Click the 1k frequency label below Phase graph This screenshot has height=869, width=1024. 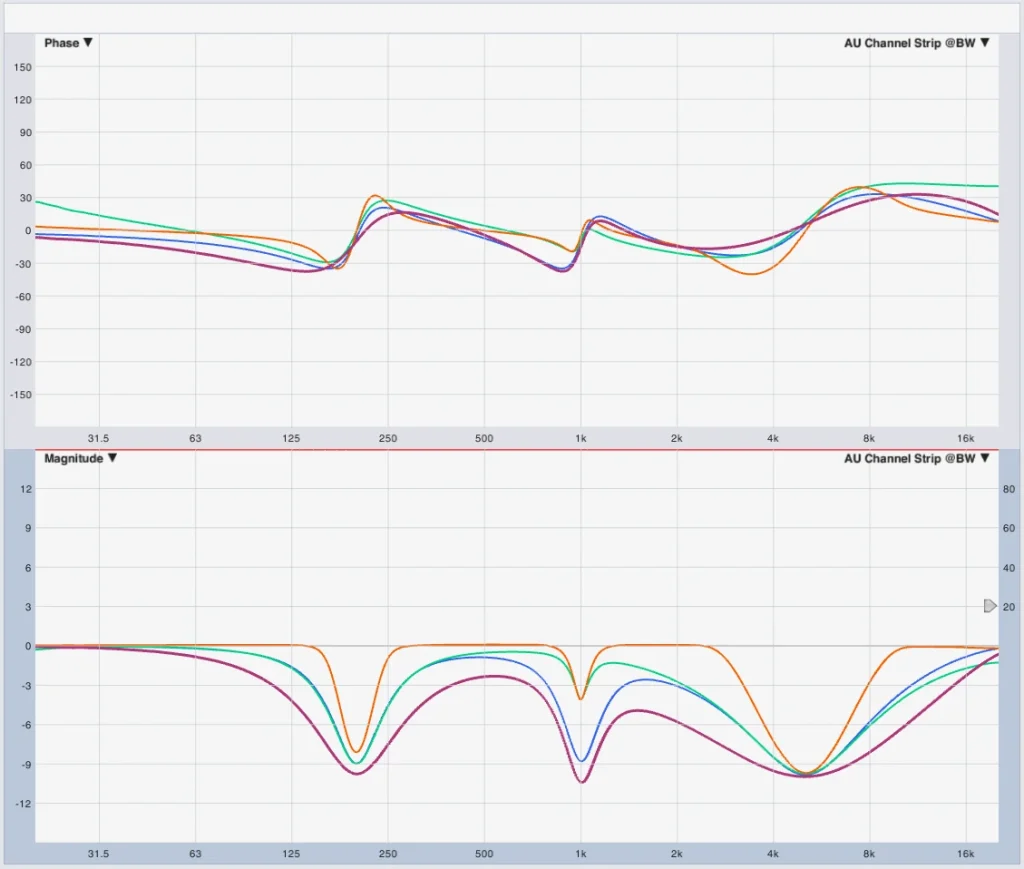(x=580, y=438)
